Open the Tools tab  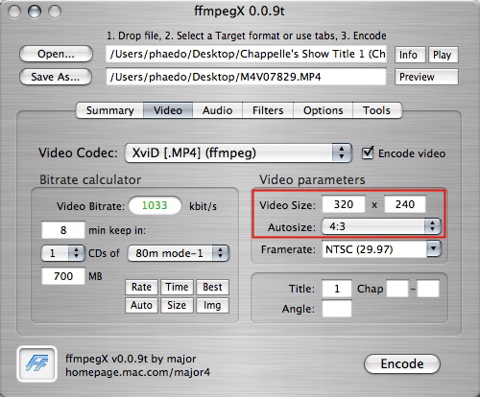pos(377,110)
